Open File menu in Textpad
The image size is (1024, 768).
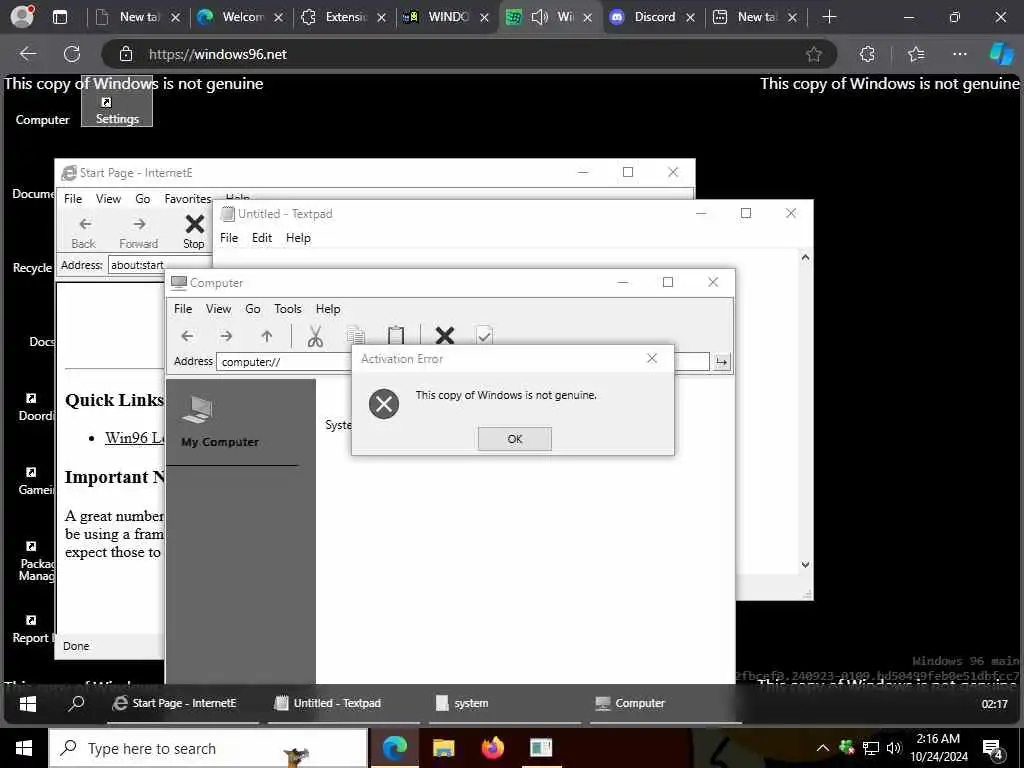[x=229, y=238]
